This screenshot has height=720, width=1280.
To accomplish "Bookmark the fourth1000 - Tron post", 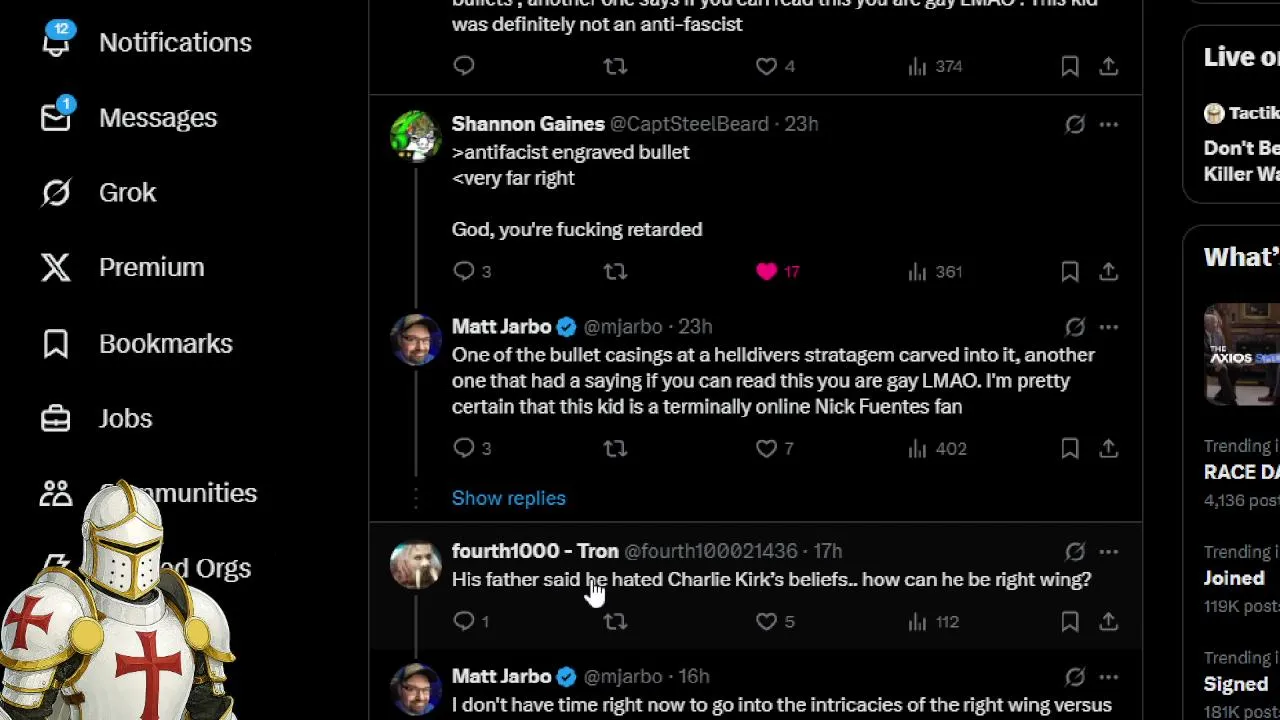I will pyautogui.click(x=1070, y=621).
